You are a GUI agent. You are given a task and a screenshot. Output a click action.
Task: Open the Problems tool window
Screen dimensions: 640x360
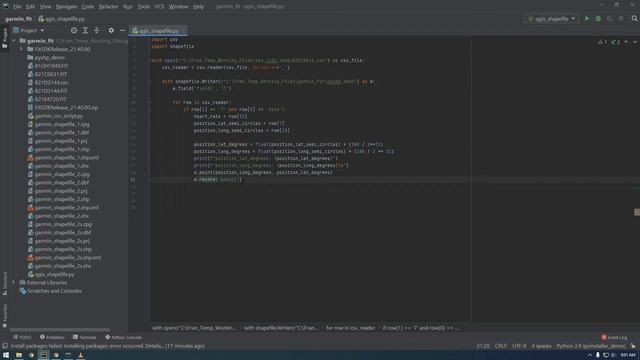[52, 338]
